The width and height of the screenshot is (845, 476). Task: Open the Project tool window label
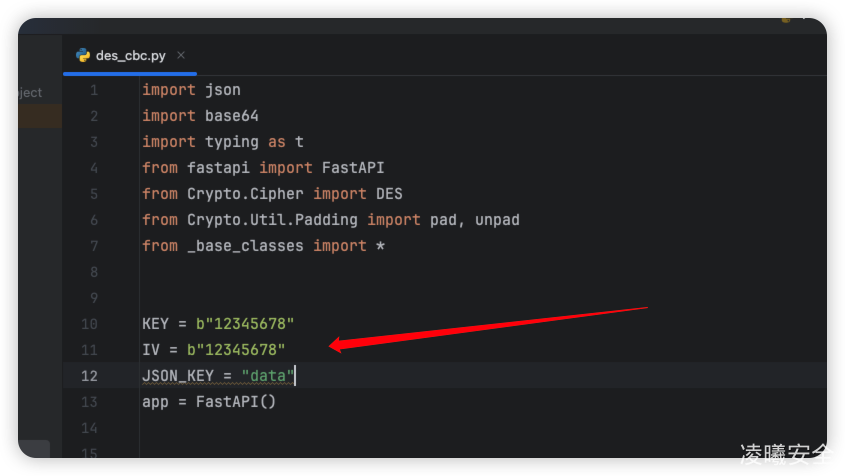30,93
